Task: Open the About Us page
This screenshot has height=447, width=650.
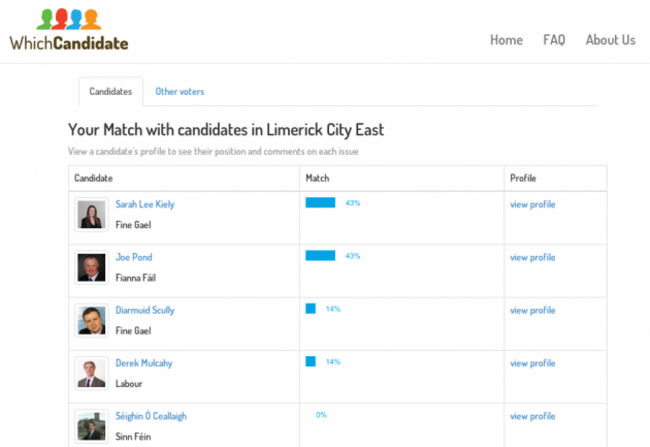Action: coord(610,40)
